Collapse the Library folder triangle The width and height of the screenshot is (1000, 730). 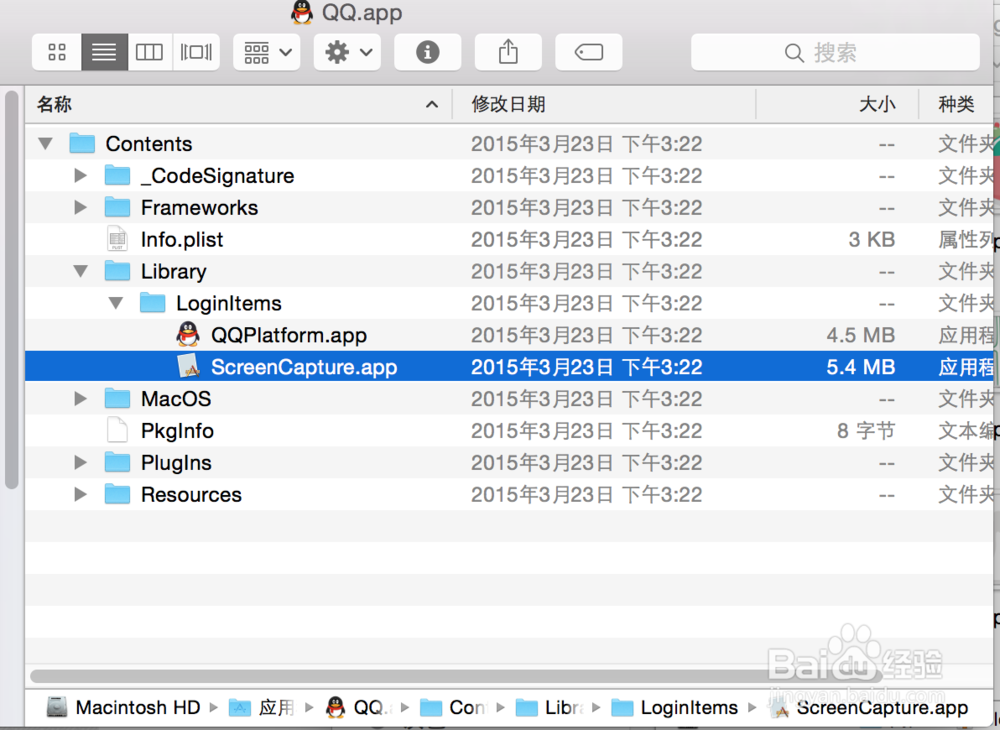coord(80,271)
